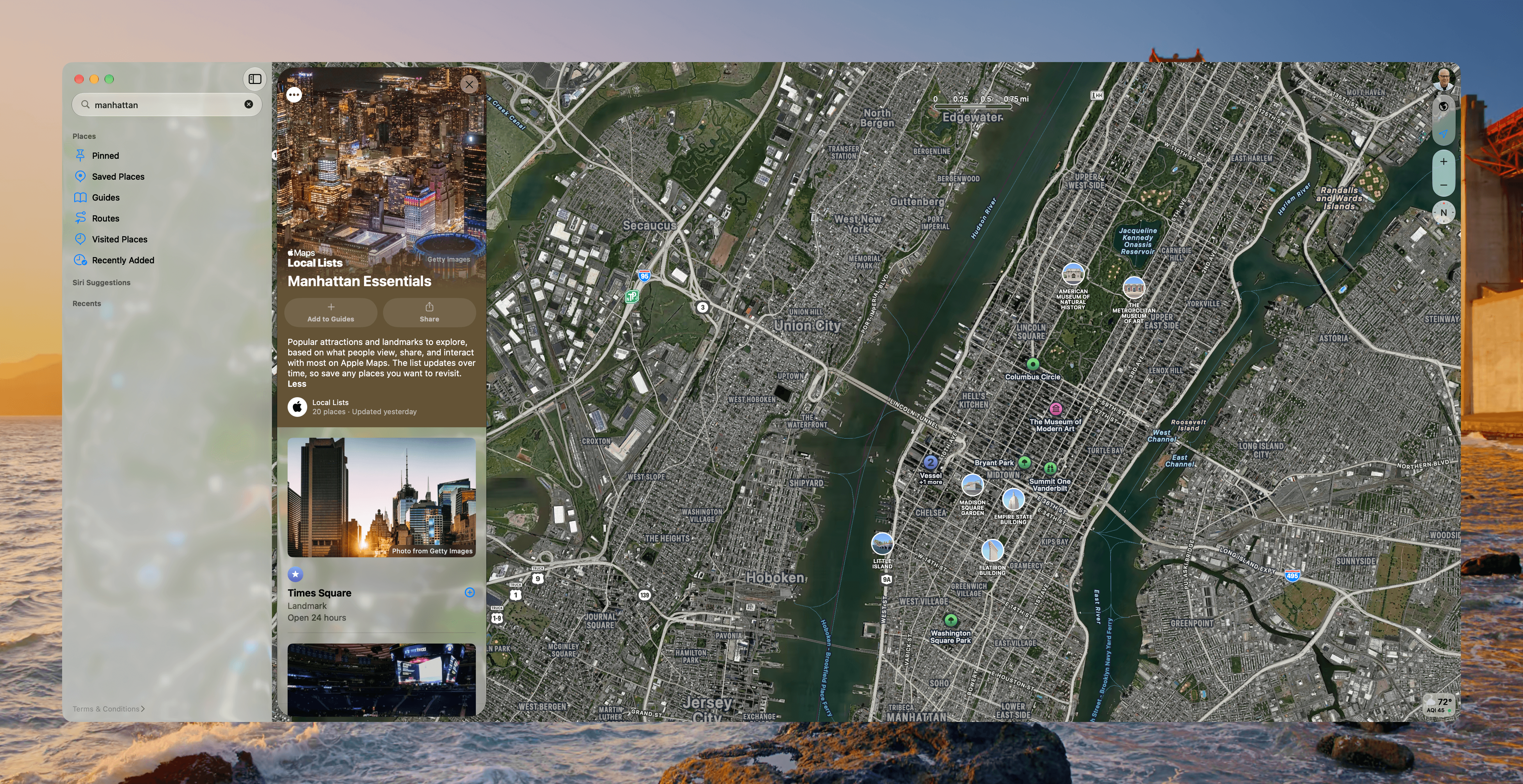
Task: Select the Summit One Vanderbilt pin
Action: pos(1050,469)
